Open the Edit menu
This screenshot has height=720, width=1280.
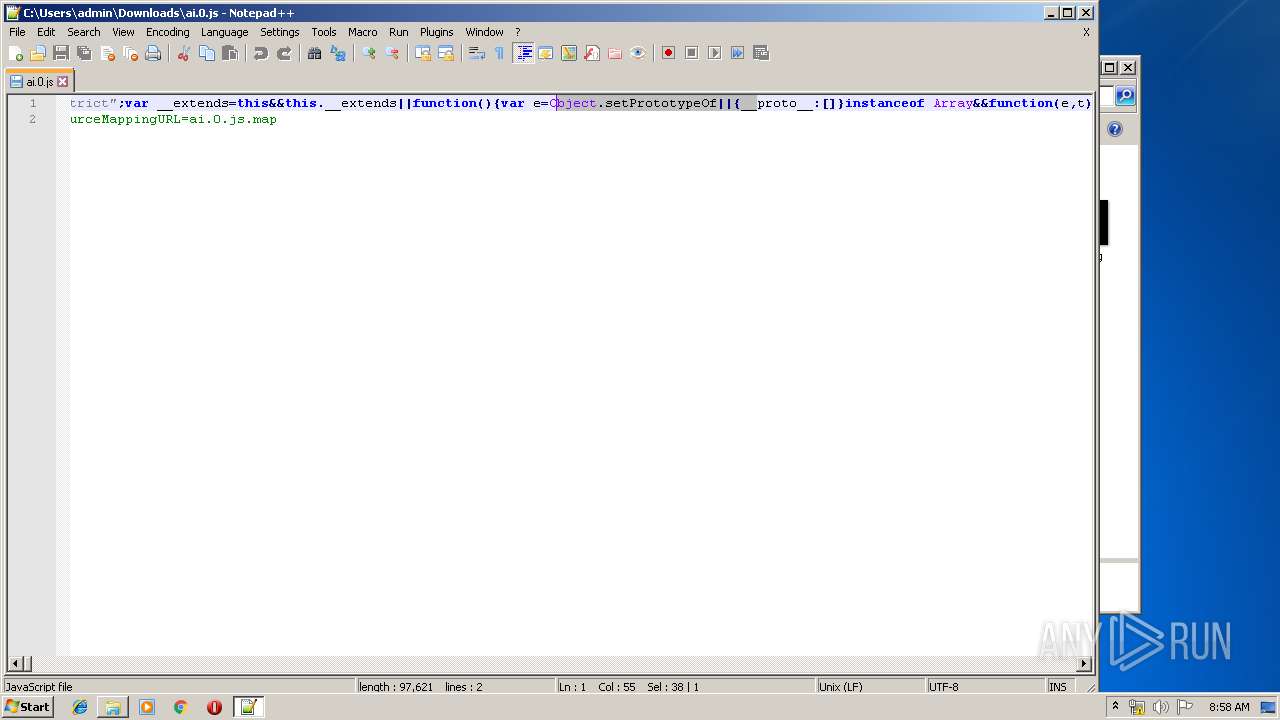[x=46, y=32]
